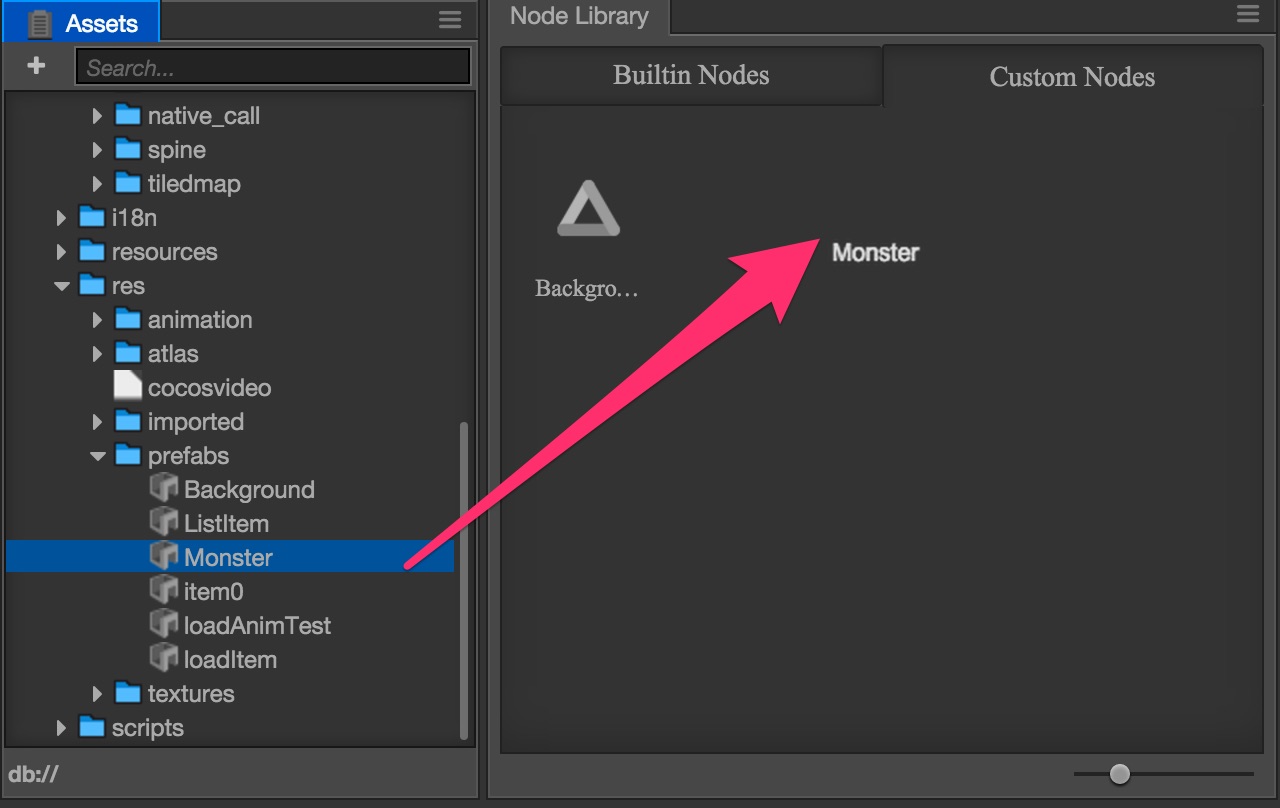Select the Monster prefab in the tree
This screenshot has width=1280, height=808.
[x=228, y=557]
